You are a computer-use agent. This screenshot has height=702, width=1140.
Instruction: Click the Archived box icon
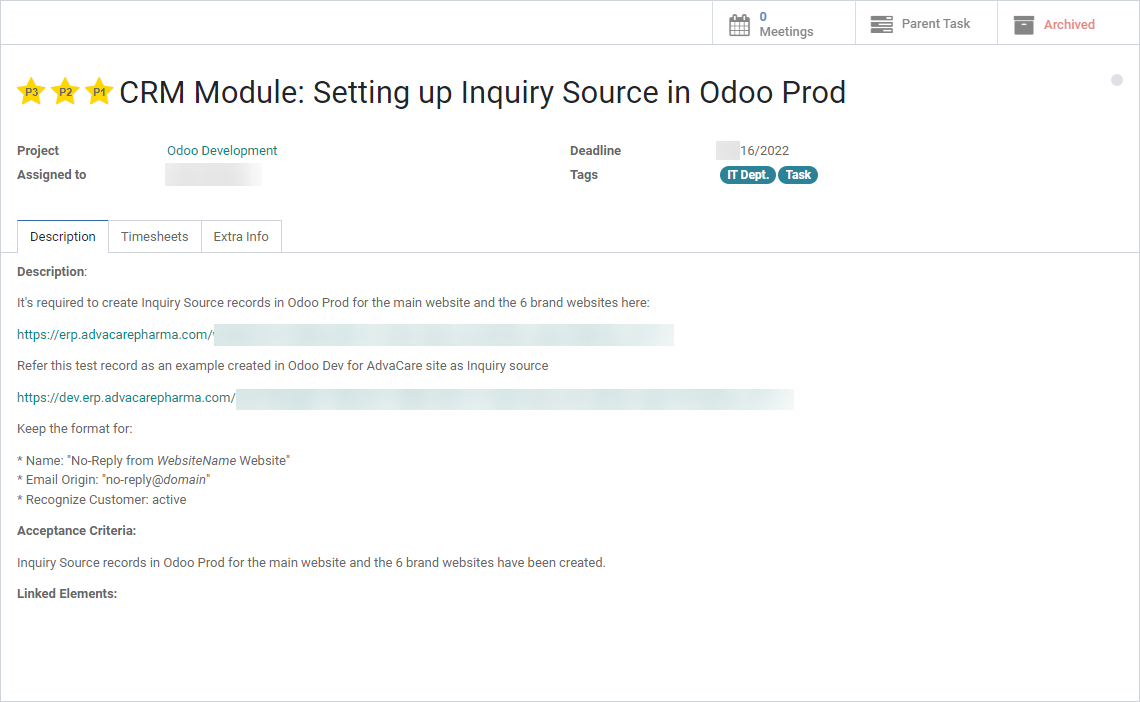(1024, 25)
